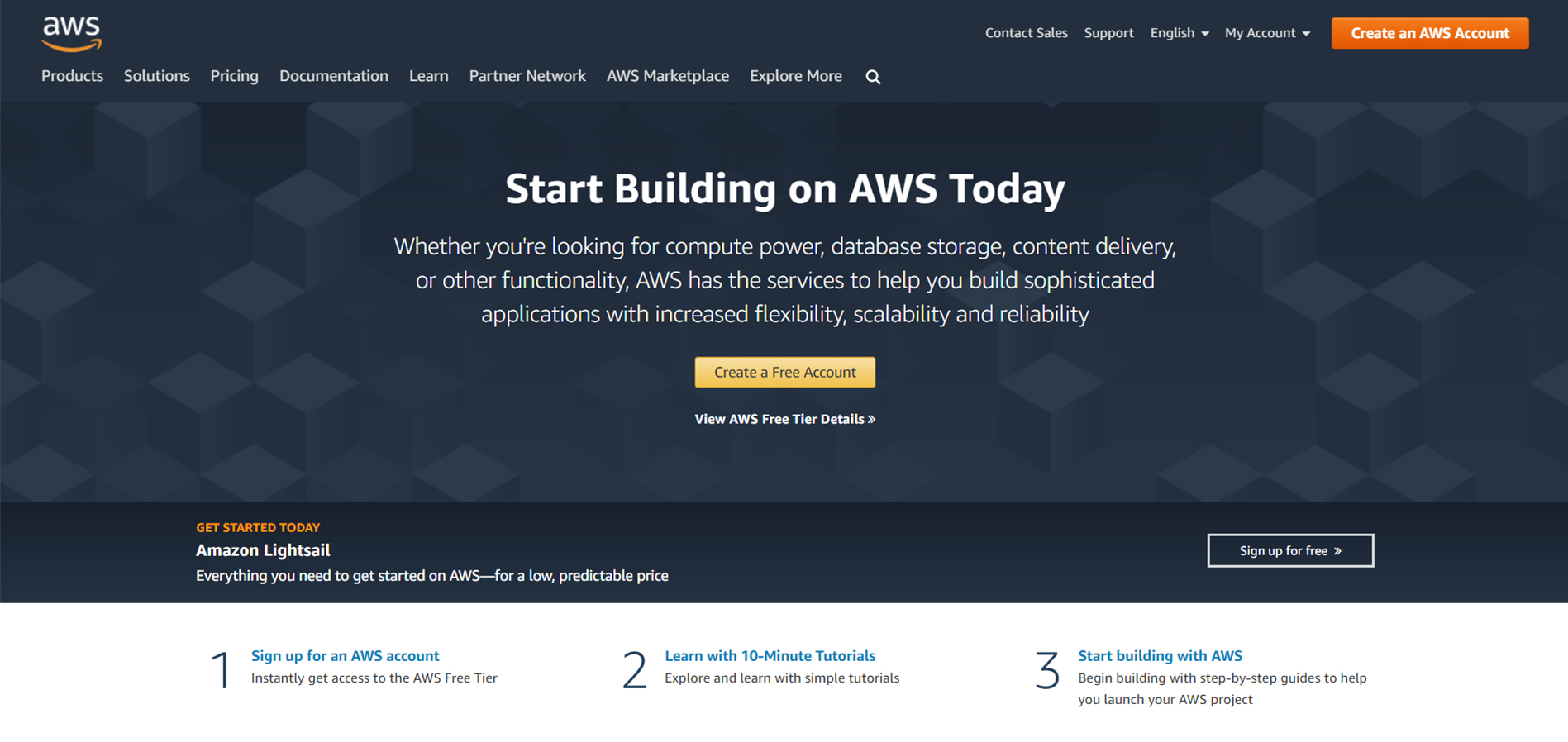Go to Pricing in navigation
This screenshot has width=1568, height=742.
pyautogui.click(x=234, y=76)
